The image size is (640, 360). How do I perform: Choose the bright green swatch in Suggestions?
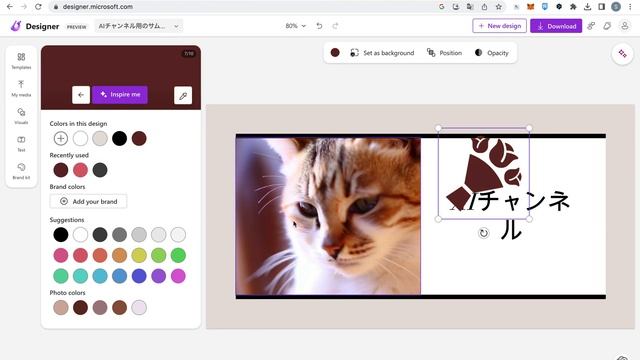178,255
